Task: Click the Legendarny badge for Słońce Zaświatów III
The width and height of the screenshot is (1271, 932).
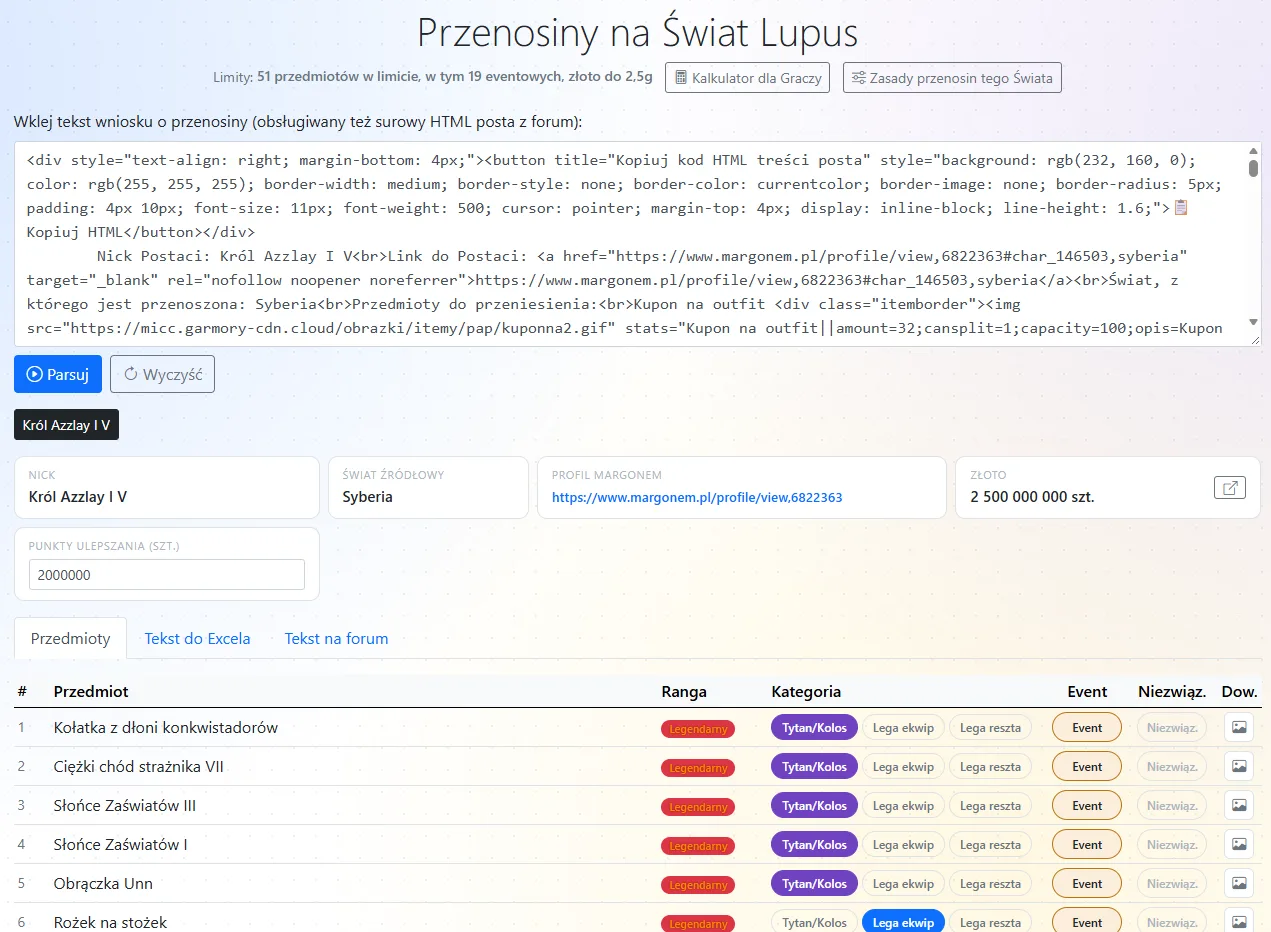Action: click(x=698, y=807)
